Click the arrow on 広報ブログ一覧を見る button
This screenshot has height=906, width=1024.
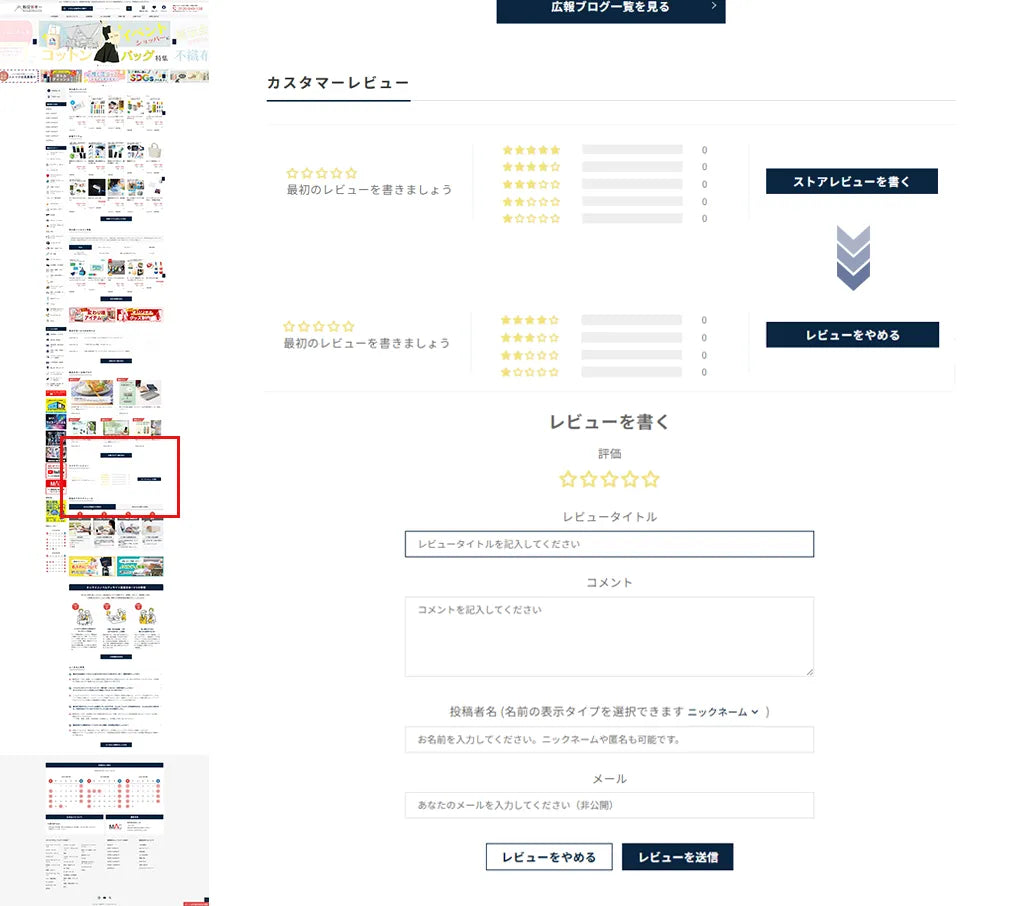pos(713,6)
